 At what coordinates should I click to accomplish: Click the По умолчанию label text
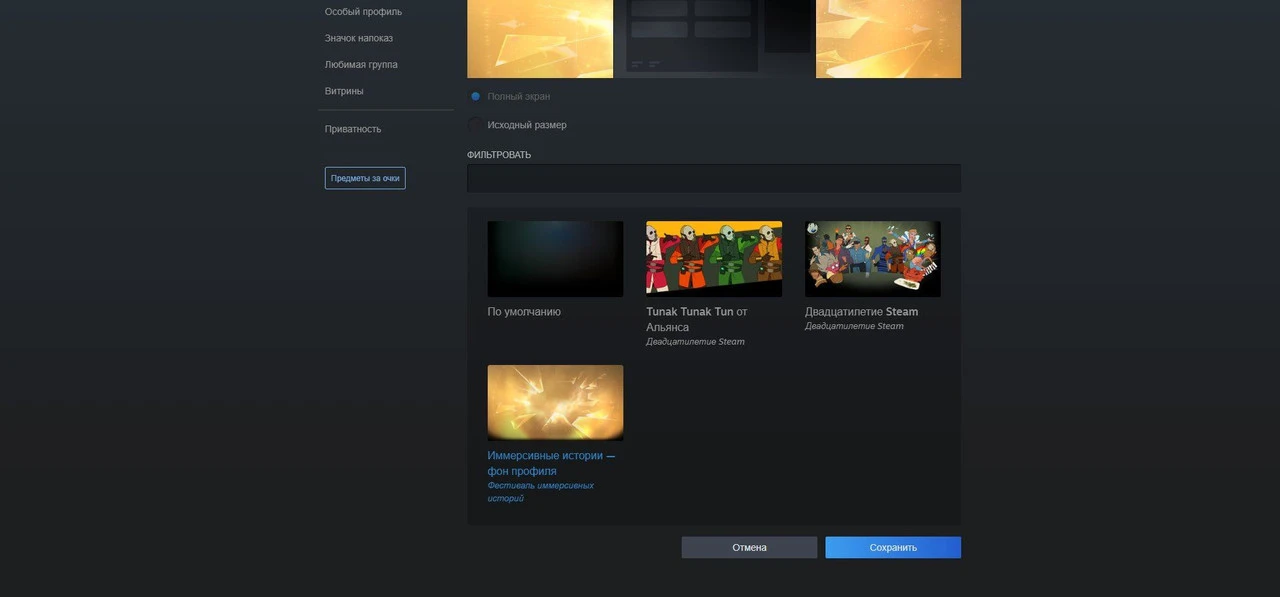click(524, 312)
